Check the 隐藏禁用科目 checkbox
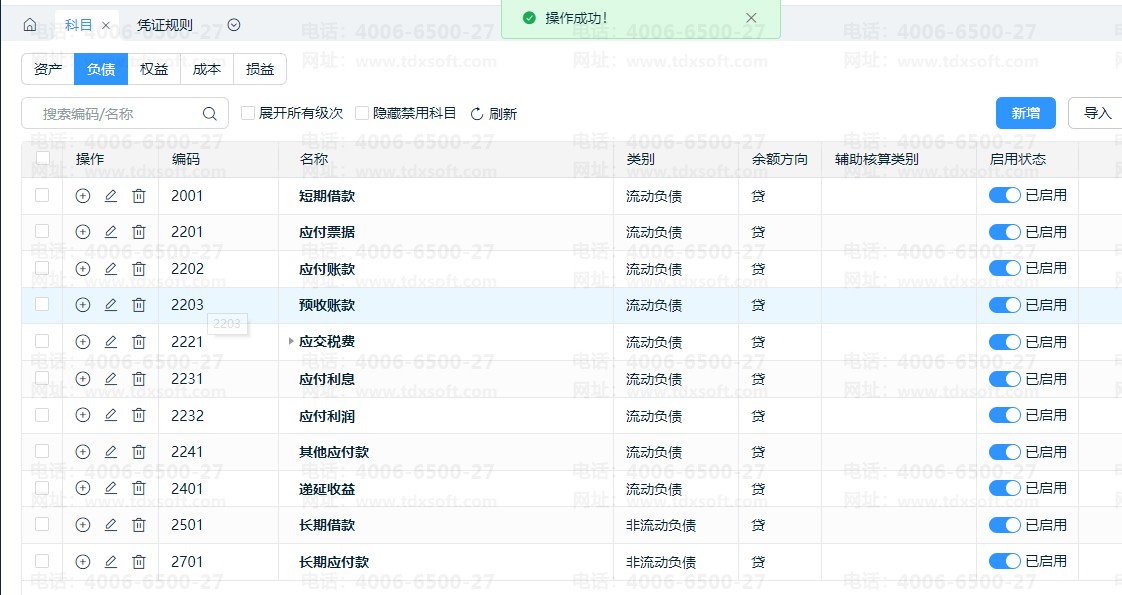Viewport: 1122px width, 595px height. pyautogui.click(x=362, y=114)
